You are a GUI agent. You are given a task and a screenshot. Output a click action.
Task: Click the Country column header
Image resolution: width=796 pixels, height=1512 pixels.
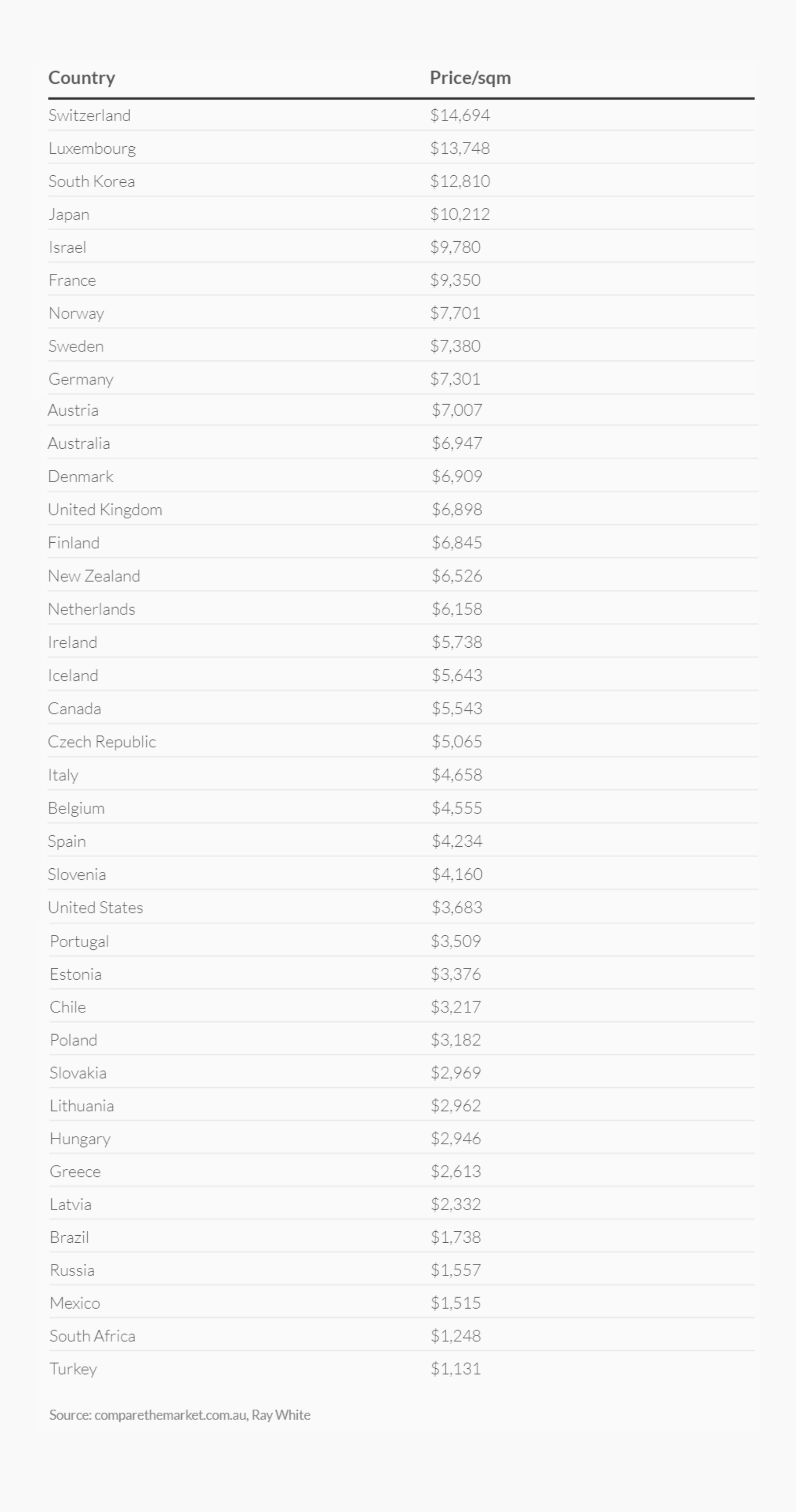pyautogui.click(x=81, y=77)
